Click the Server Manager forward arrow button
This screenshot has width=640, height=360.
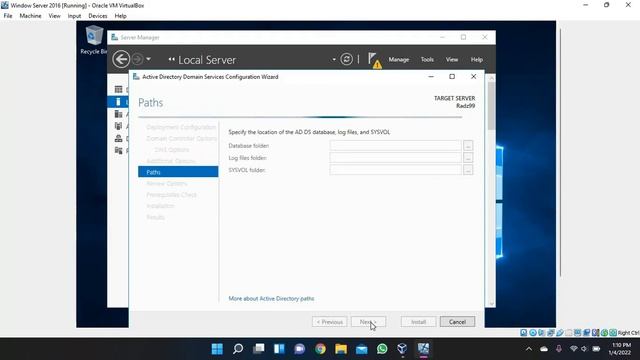138,59
